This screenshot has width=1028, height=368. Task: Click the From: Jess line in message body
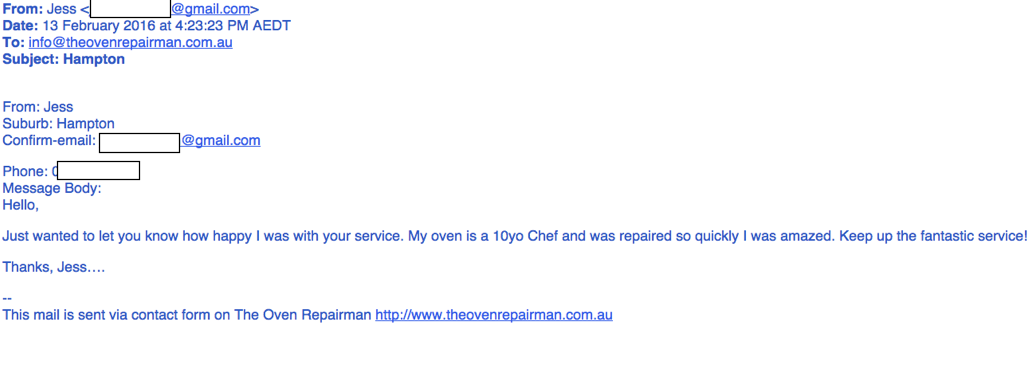tap(38, 107)
